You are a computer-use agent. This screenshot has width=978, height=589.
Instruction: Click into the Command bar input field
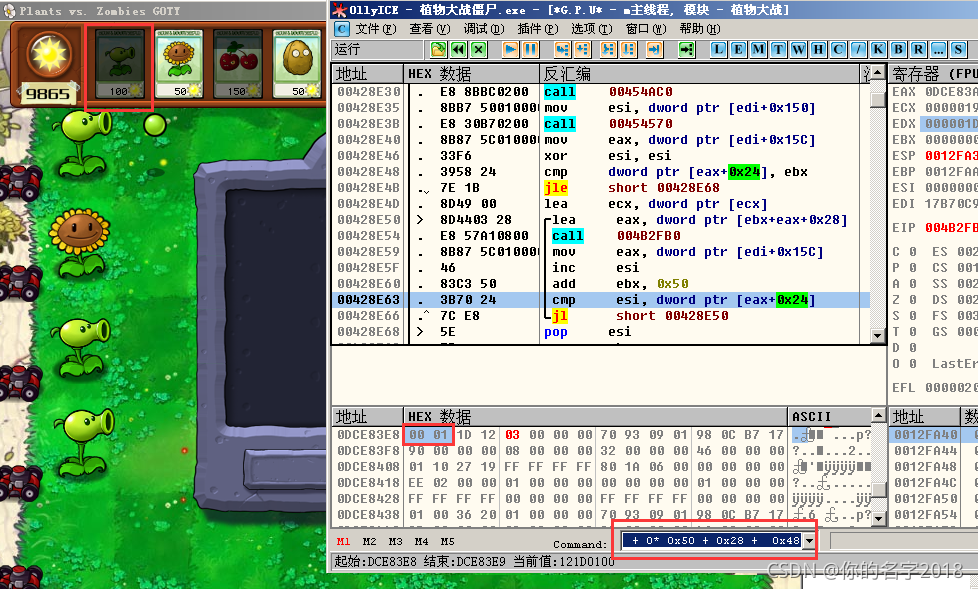[x=712, y=540]
